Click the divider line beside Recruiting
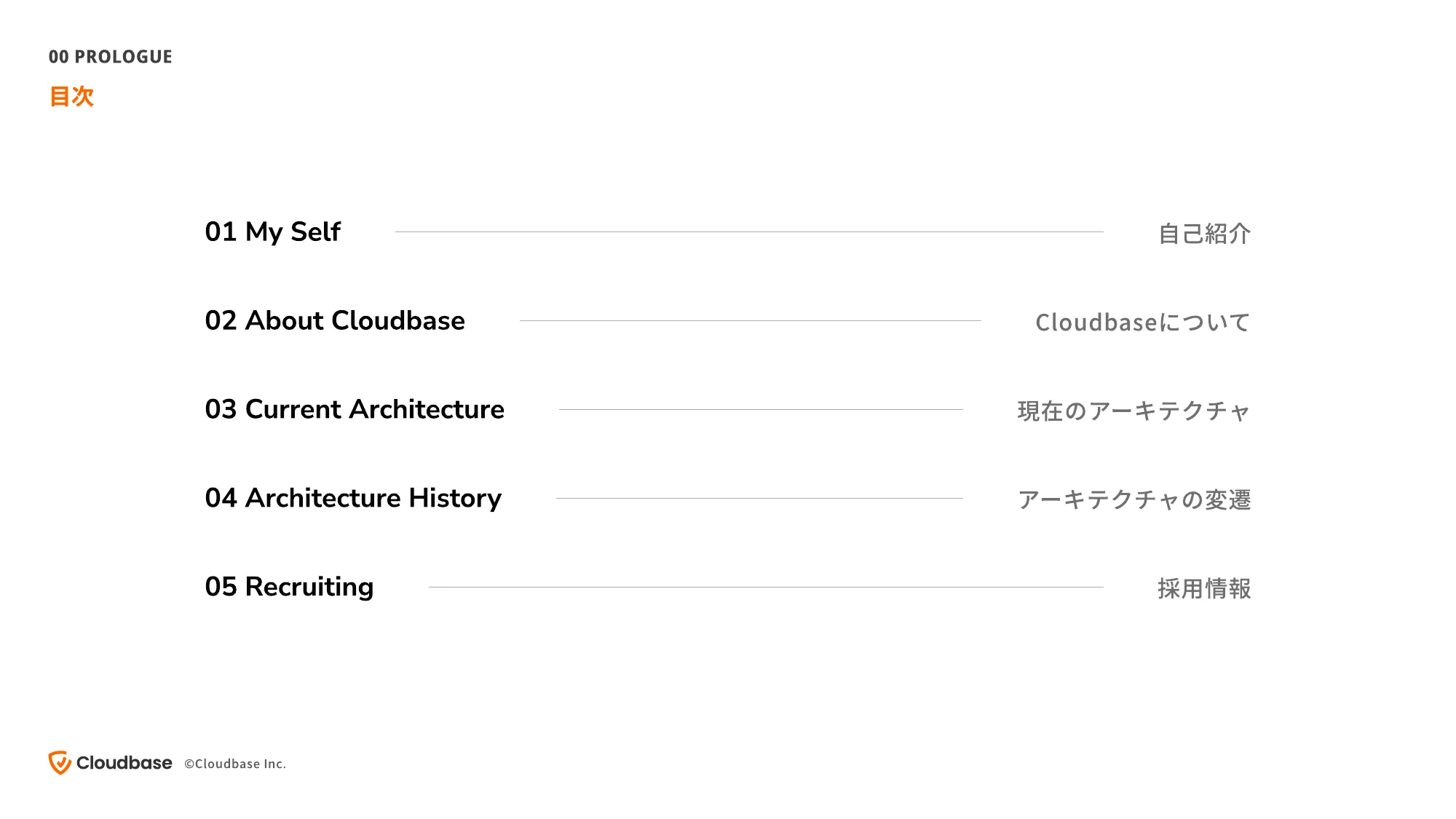The width and height of the screenshot is (1456, 819). [x=766, y=587]
